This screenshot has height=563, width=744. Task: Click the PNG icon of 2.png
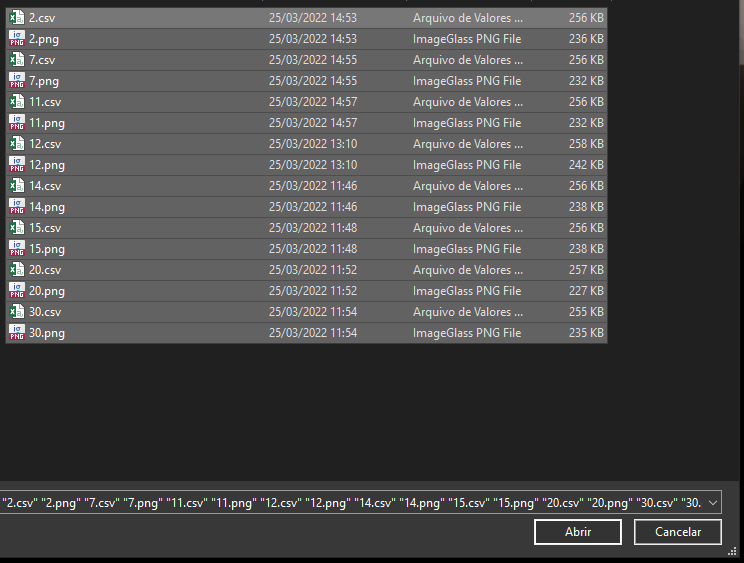(17, 39)
